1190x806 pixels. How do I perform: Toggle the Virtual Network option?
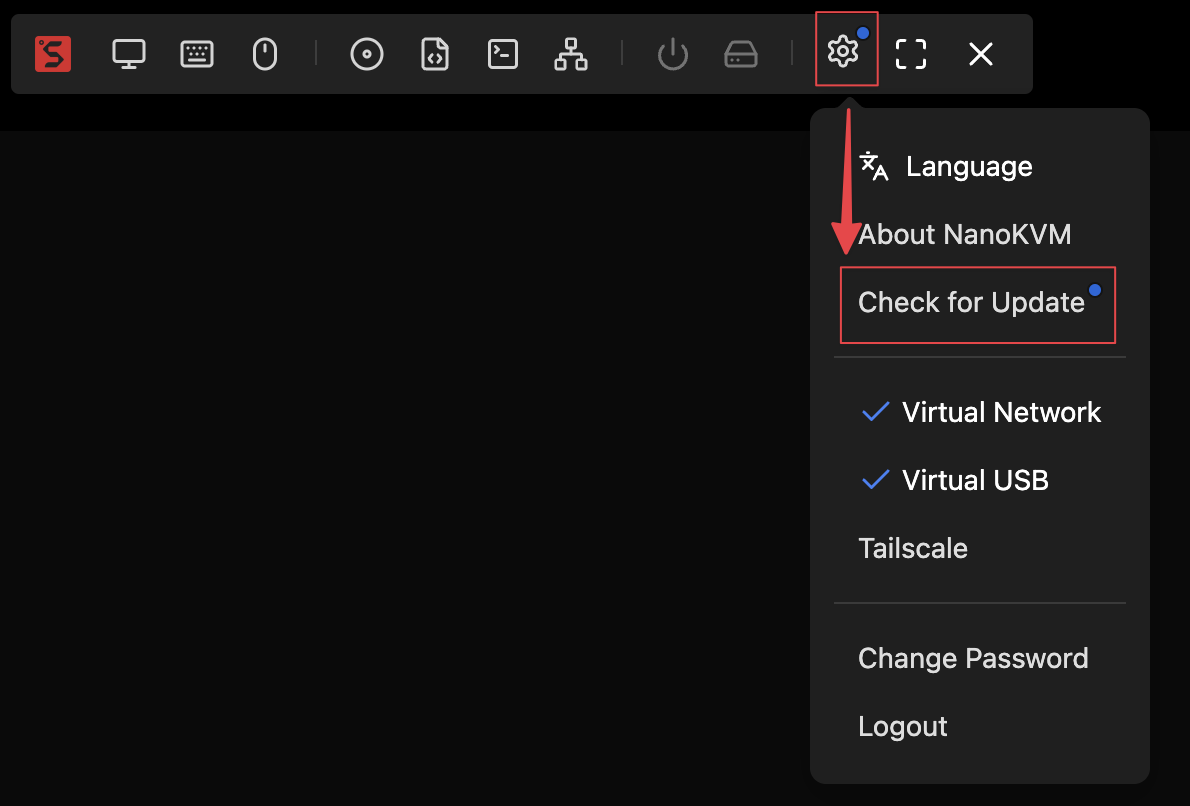(x=979, y=412)
